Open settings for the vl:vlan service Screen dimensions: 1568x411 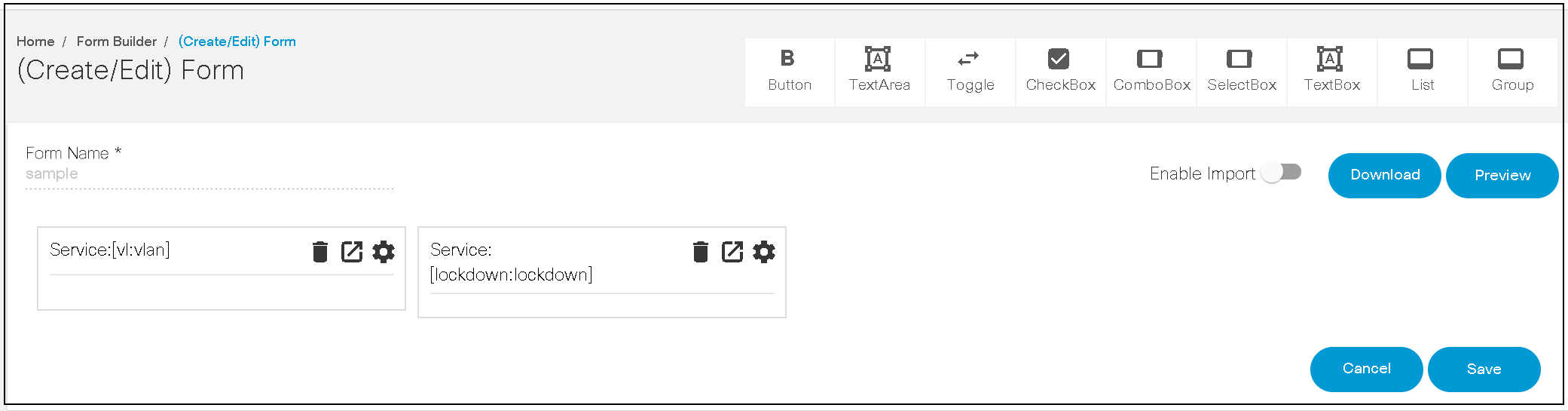pos(384,251)
